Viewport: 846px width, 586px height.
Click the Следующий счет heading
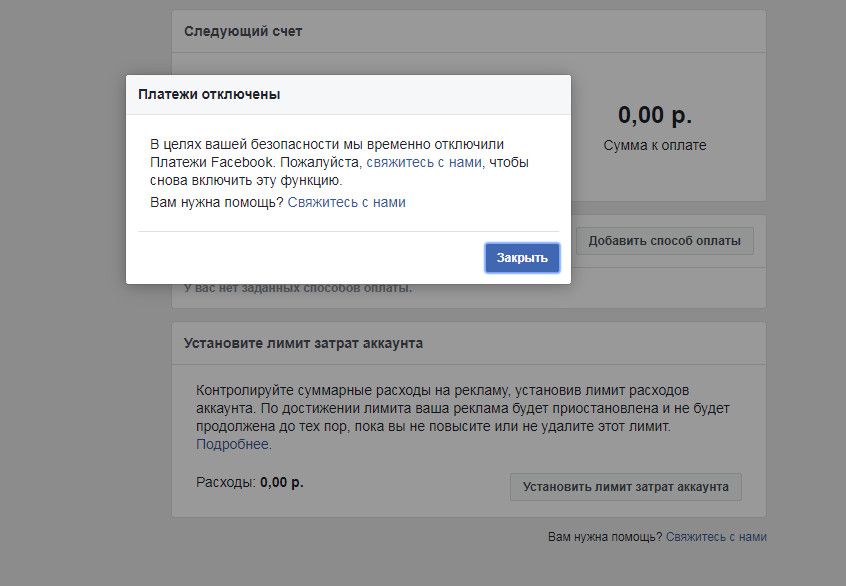pyautogui.click(x=243, y=31)
